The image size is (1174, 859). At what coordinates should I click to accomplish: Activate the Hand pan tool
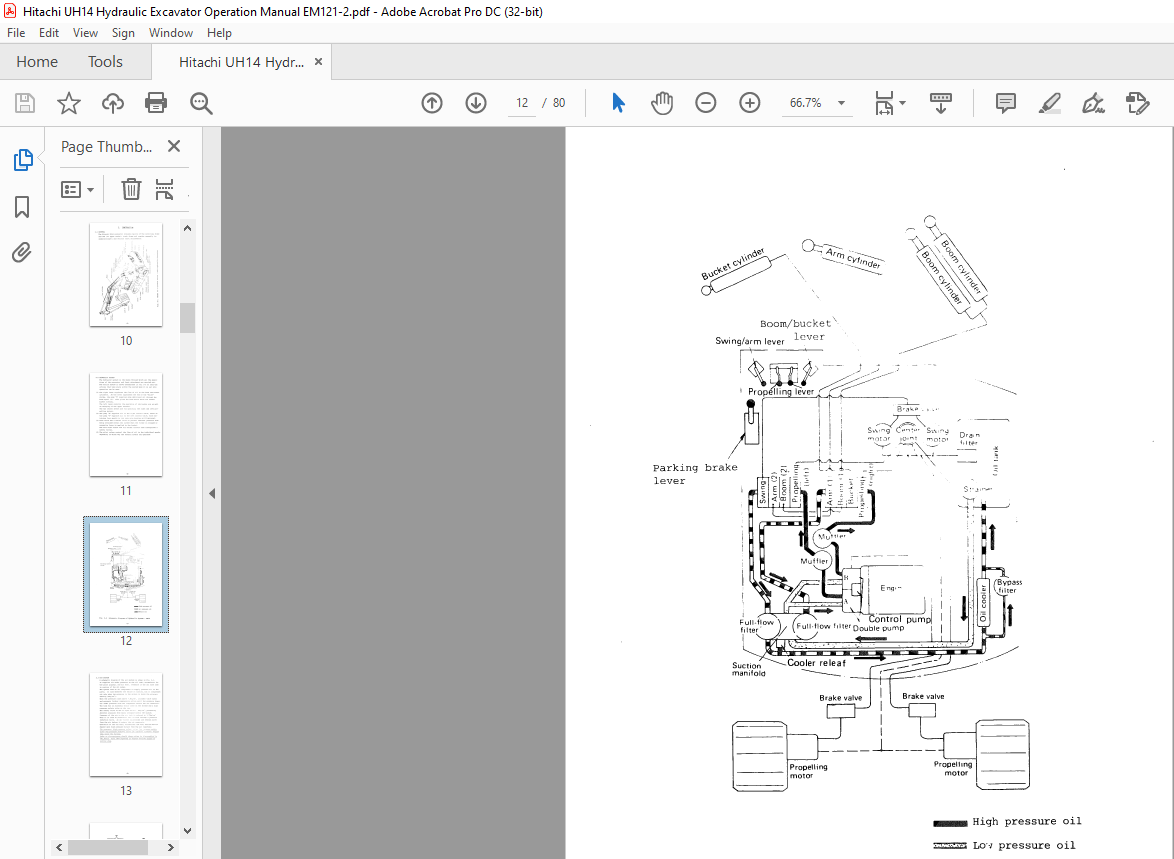tap(662, 103)
